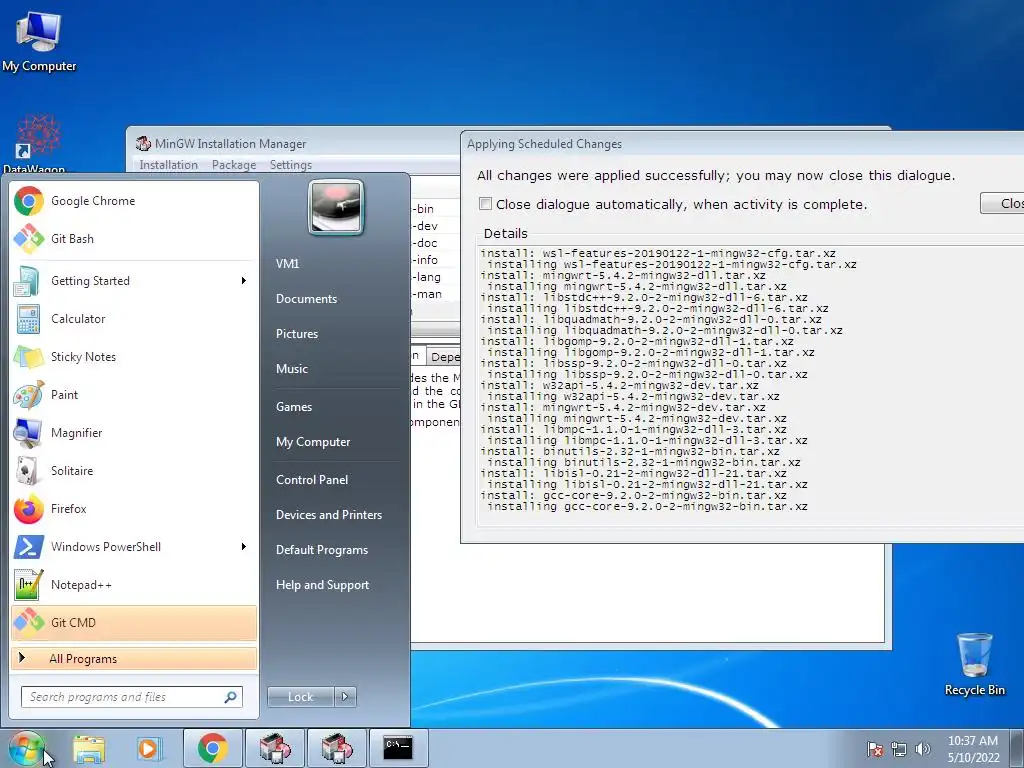Screen dimensions: 1024x768
Task: Open Sticky Notes from Start menu
Action: (x=134, y=357)
